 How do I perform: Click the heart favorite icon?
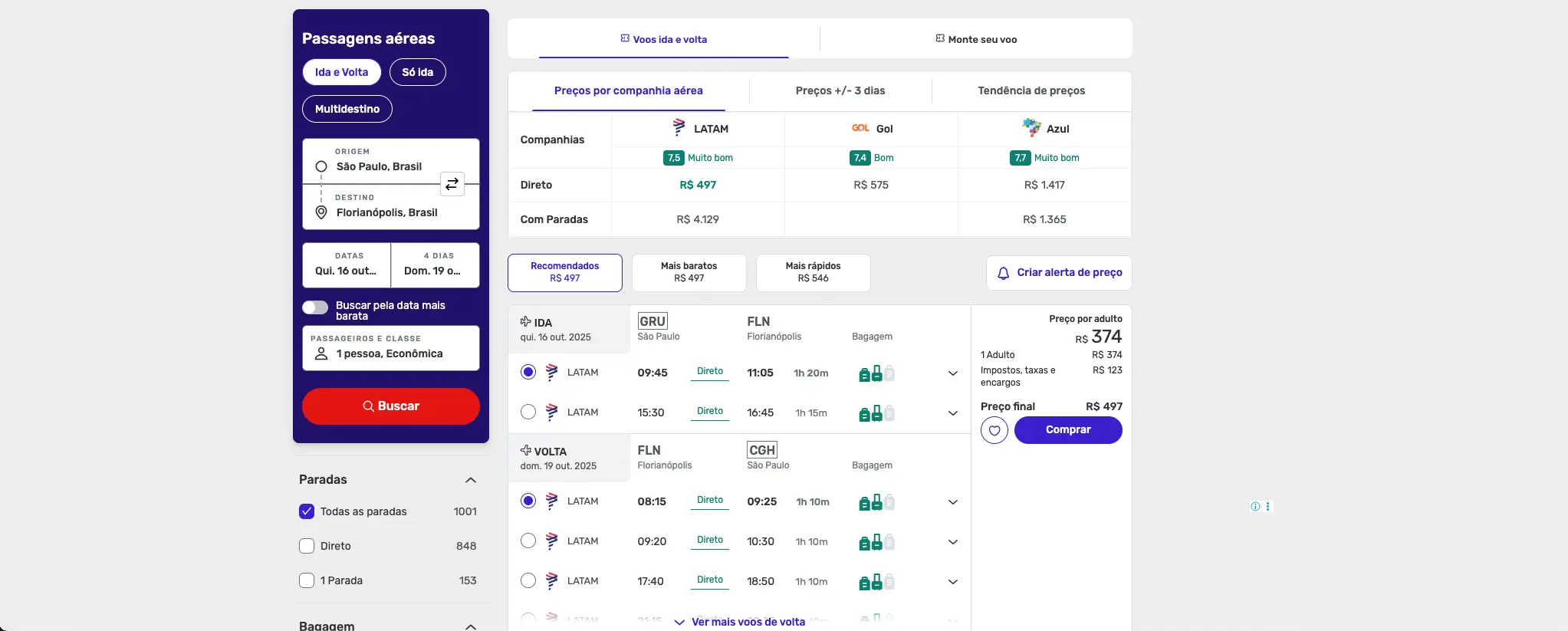tap(994, 430)
